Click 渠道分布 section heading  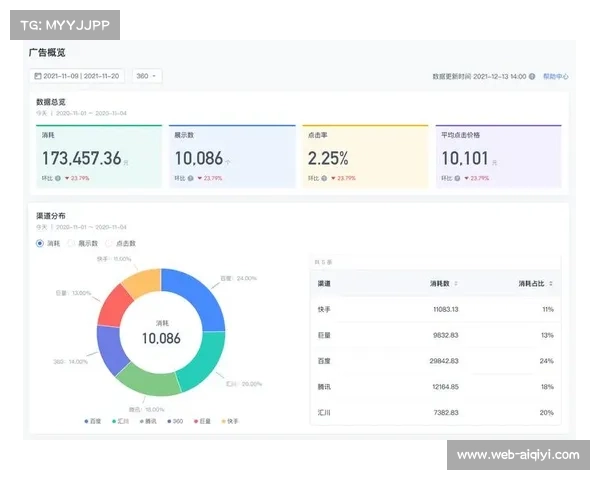click(x=51, y=216)
